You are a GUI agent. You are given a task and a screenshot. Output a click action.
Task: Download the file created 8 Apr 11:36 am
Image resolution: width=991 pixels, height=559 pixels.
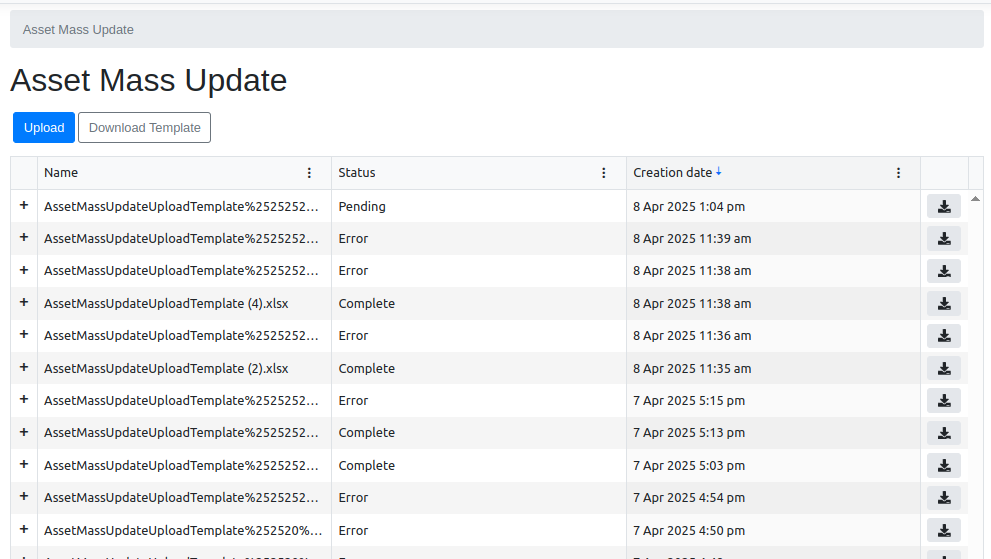click(943, 336)
